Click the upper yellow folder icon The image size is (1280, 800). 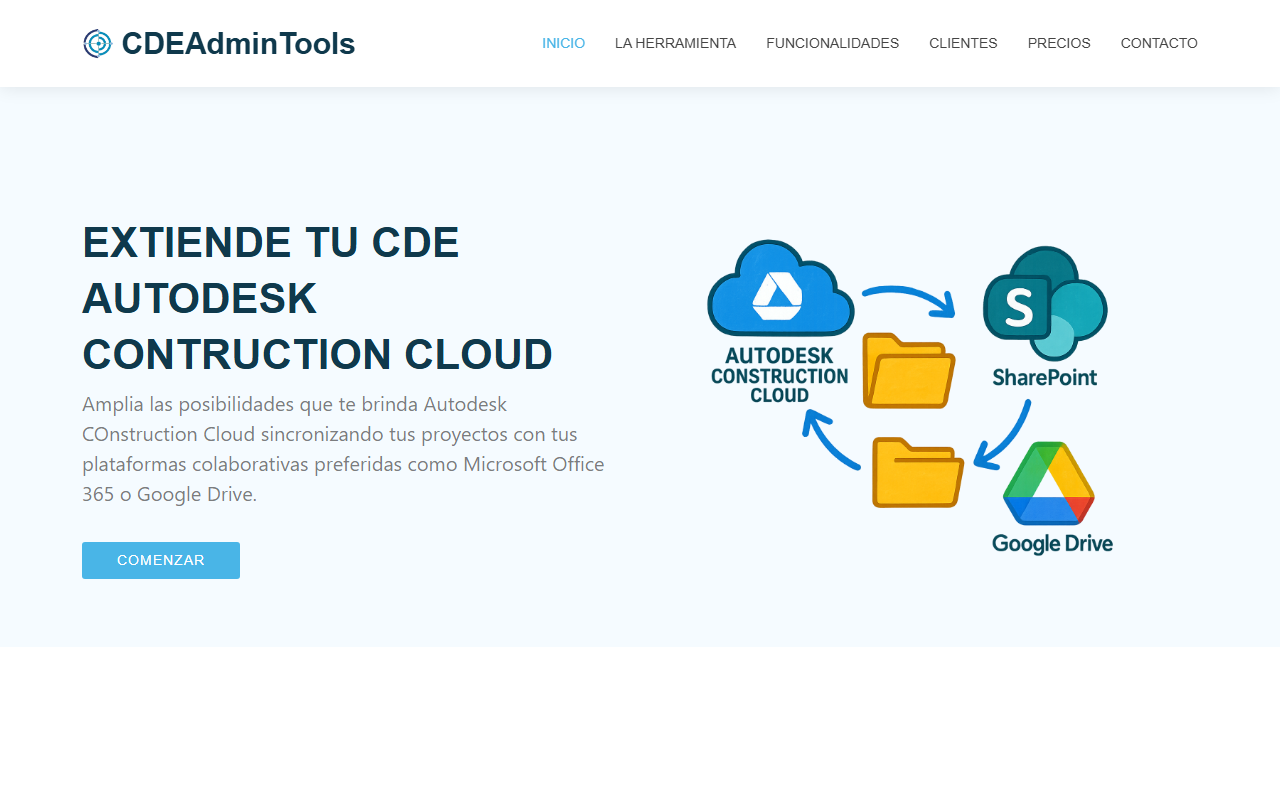click(x=908, y=370)
